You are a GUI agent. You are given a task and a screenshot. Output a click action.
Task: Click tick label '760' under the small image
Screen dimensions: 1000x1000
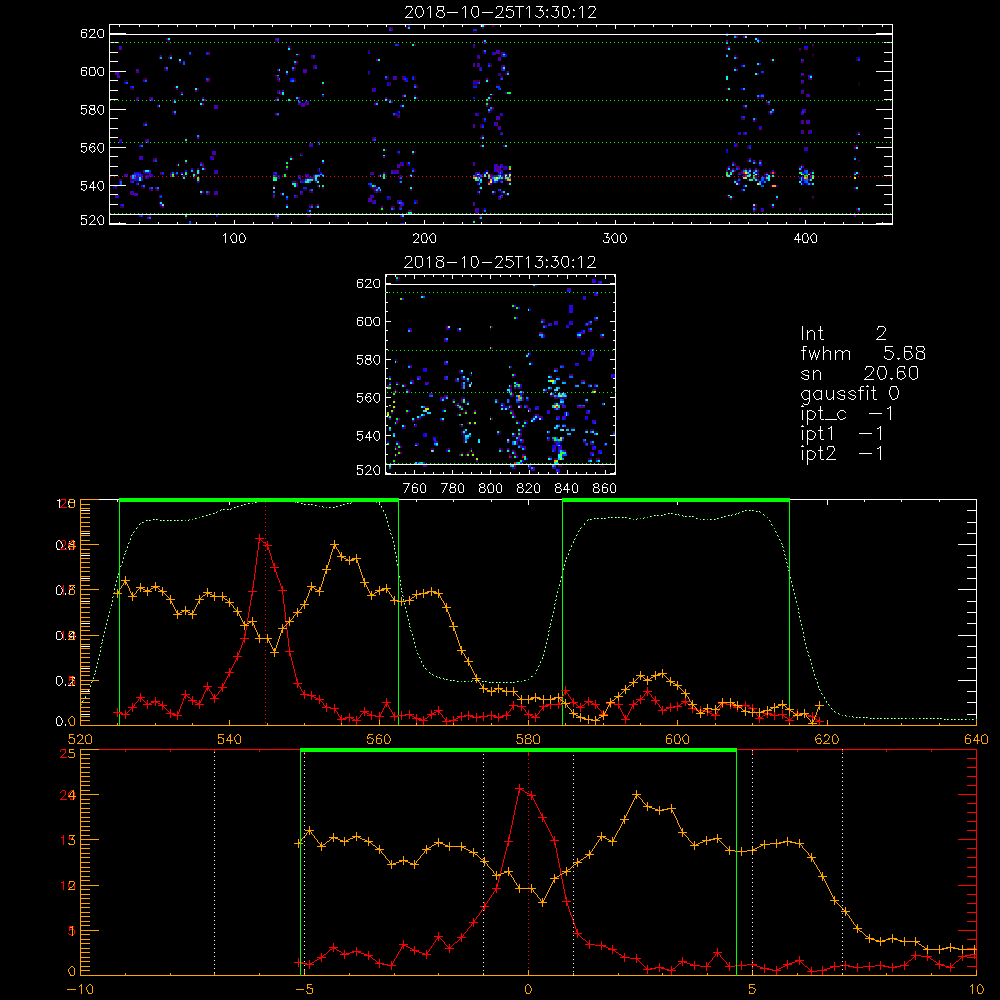coord(415,489)
